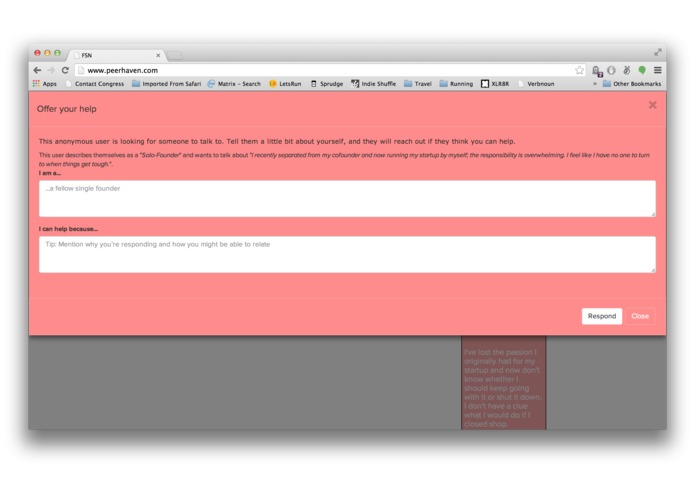
Task: Open the Chrome hamburger menu
Action: click(658, 70)
